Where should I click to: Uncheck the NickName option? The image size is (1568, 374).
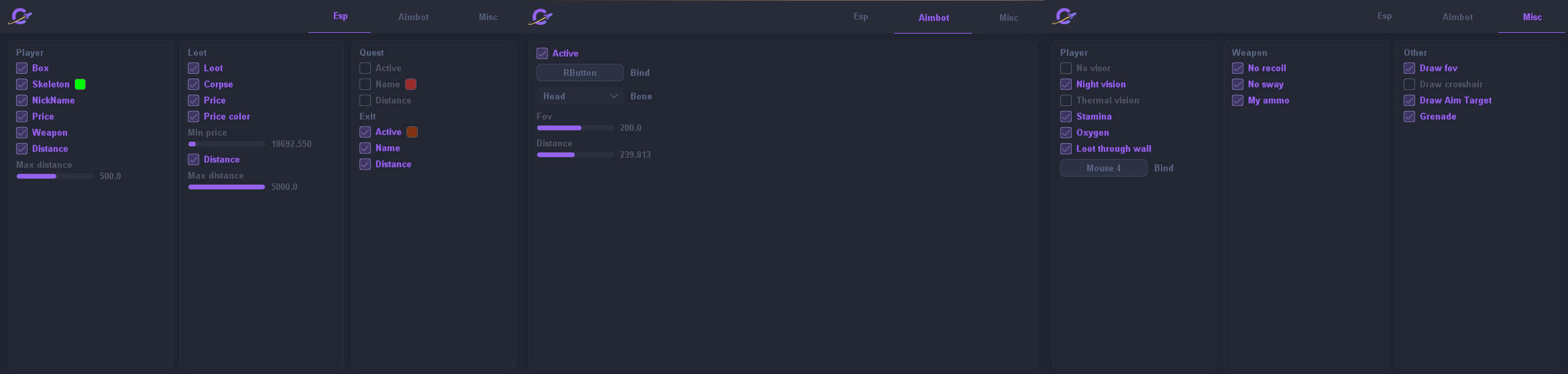tap(22, 100)
